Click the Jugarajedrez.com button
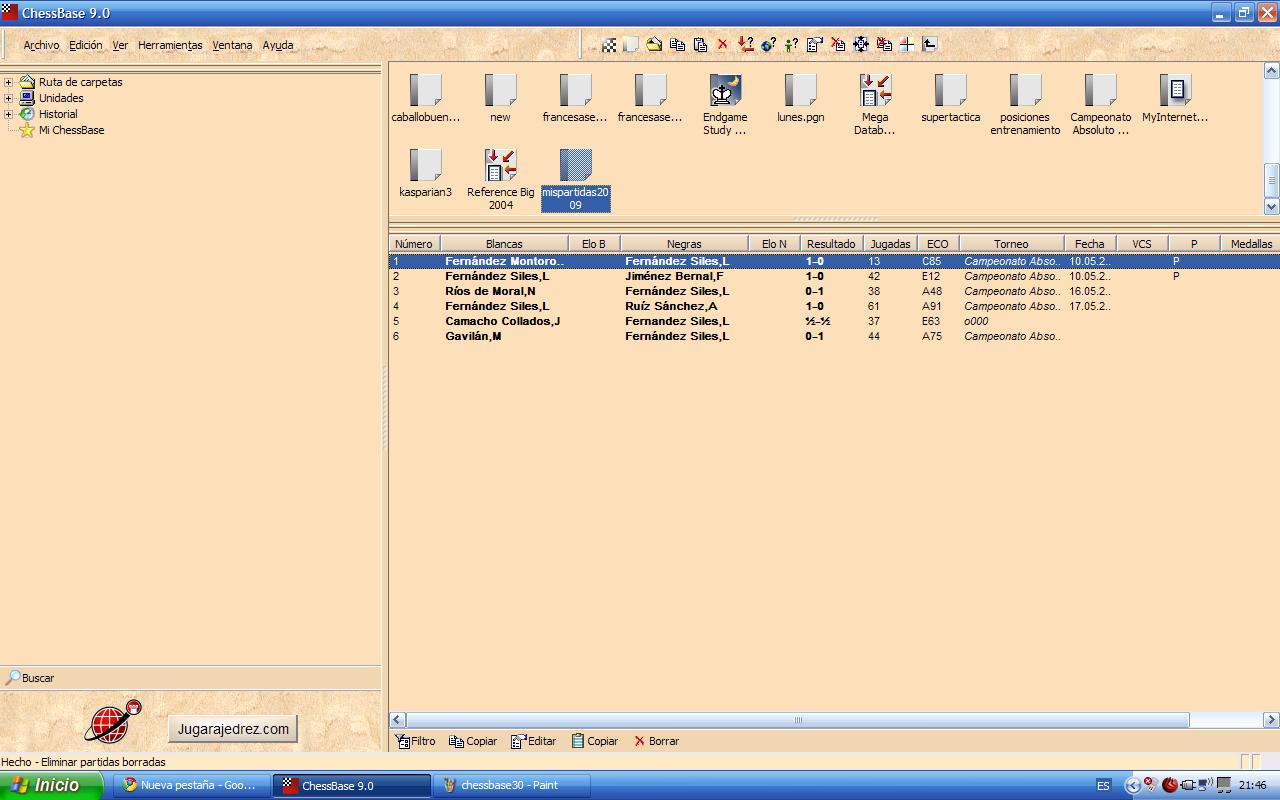 pyautogui.click(x=233, y=729)
